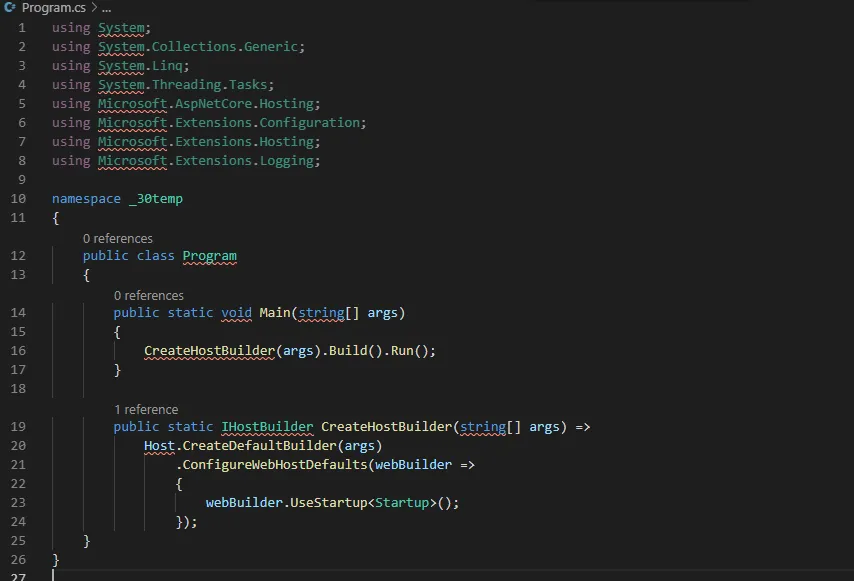Click 'webBuilder' parameter on line 21
The height and width of the screenshot is (581, 854).
(413, 465)
